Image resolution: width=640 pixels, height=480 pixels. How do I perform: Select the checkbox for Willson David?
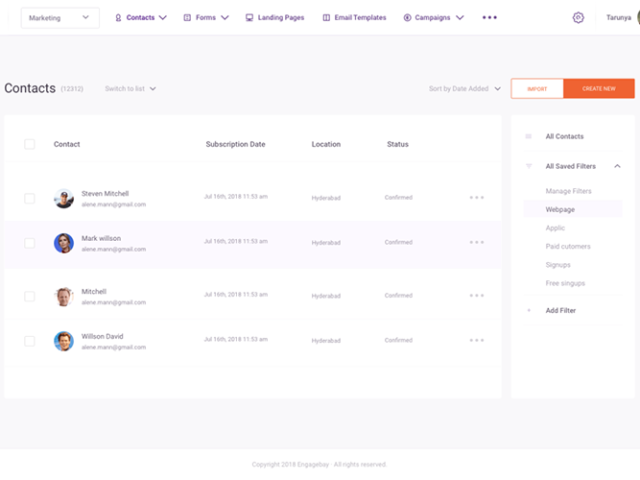[29, 340]
